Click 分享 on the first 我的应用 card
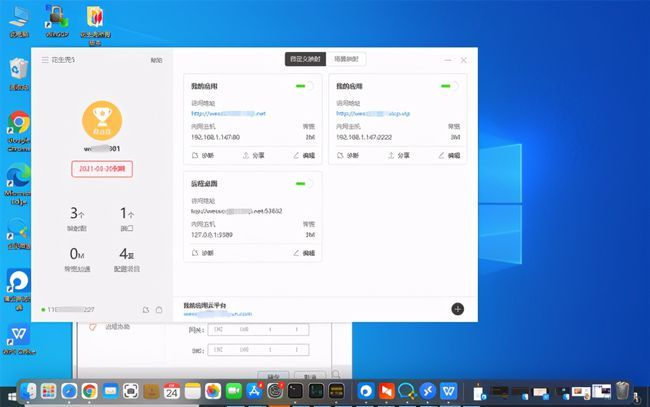This screenshot has width=650, height=407. (x=253, y=155)
